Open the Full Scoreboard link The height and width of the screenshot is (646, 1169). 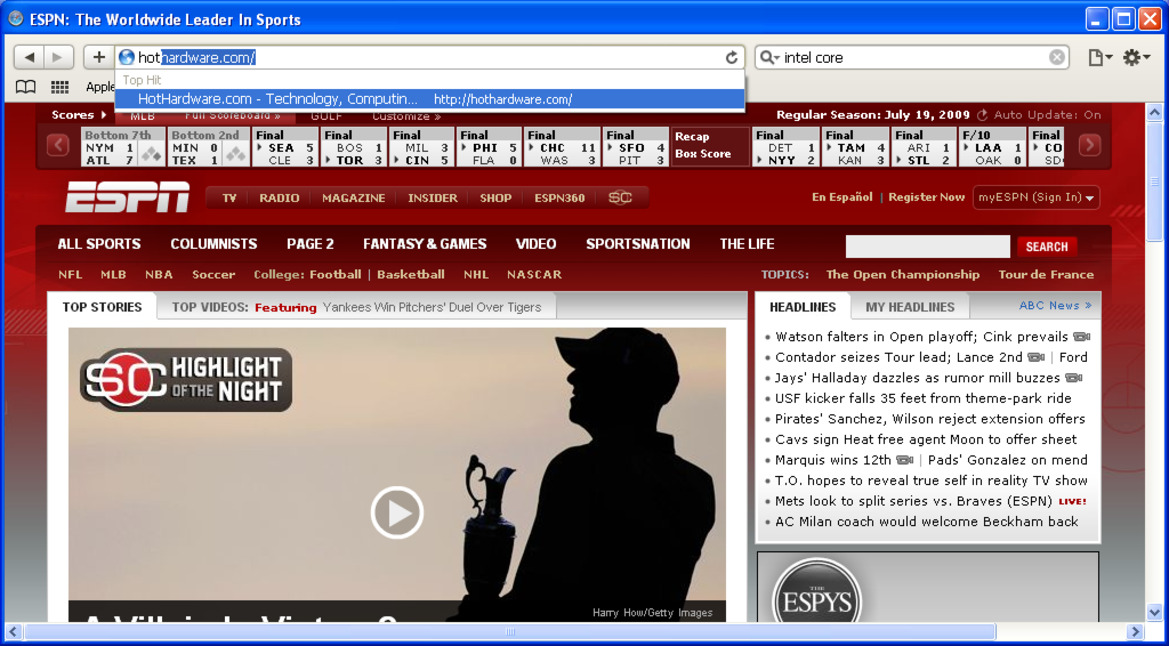pos(233,116)
